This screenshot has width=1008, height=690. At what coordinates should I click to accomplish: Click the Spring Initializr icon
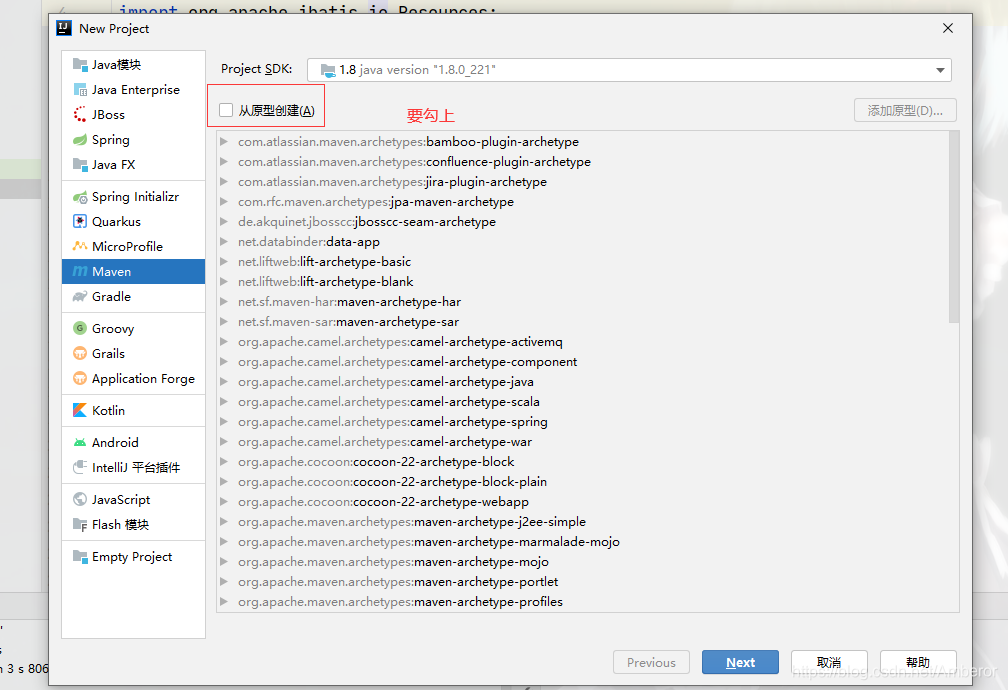pyautogui.click(x=80, y=197)
